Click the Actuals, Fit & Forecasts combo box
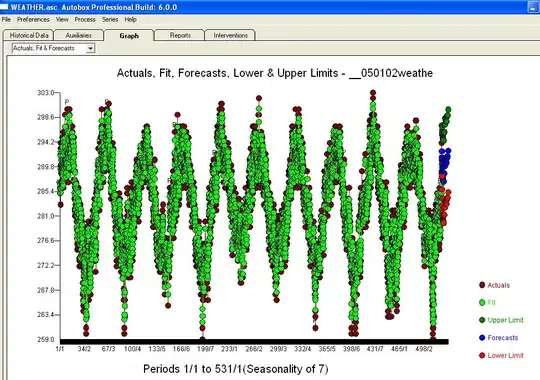540x380 pixels. point(53,49)
